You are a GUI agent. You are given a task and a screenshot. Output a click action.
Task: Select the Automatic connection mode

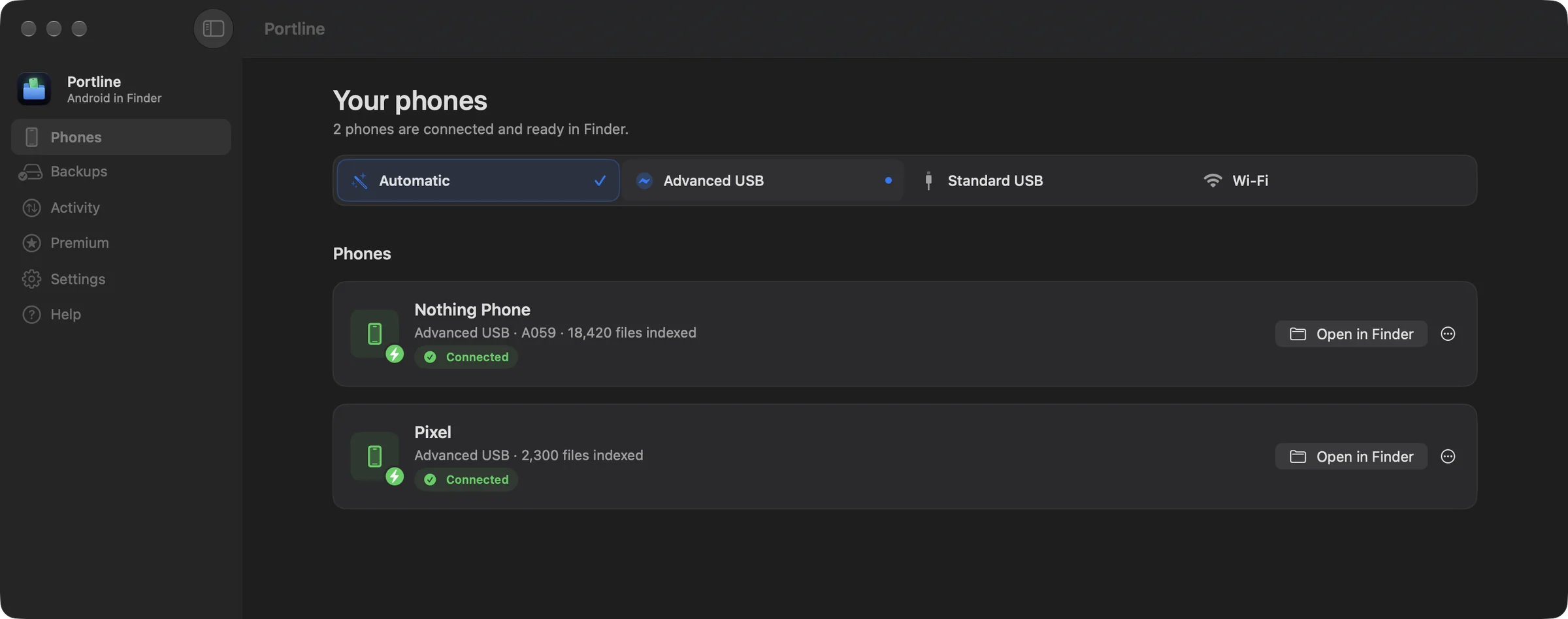click(478, 180)
